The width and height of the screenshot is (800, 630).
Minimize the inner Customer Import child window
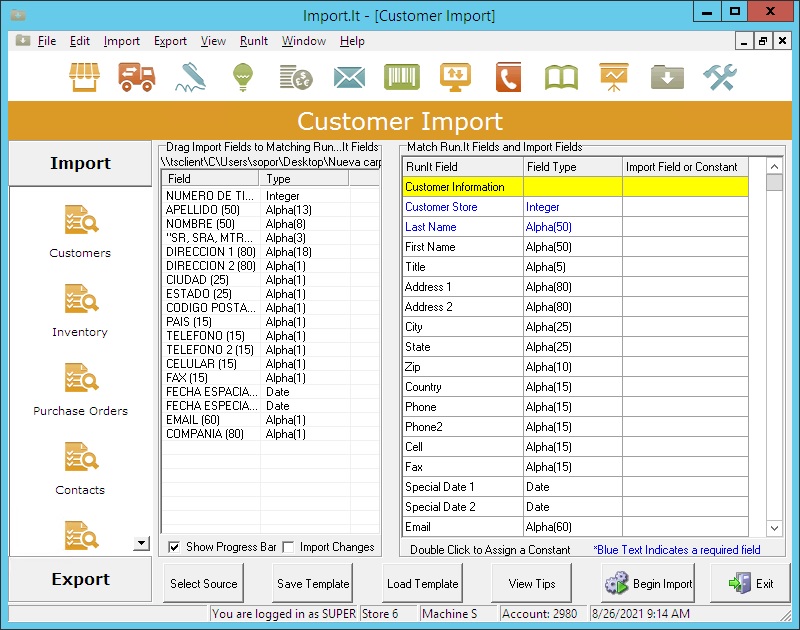744,41
